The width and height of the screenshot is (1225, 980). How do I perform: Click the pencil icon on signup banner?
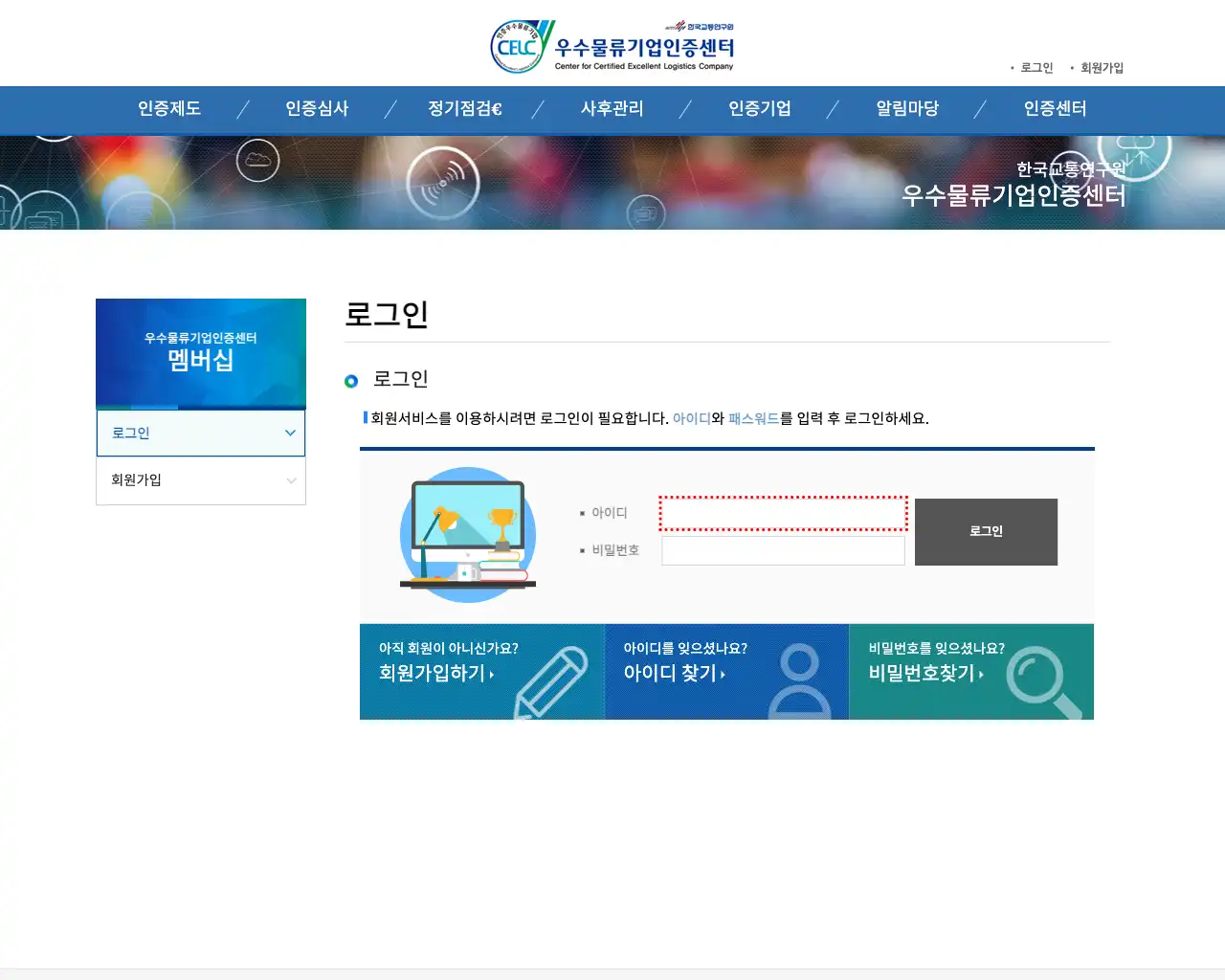click(551, 682)
